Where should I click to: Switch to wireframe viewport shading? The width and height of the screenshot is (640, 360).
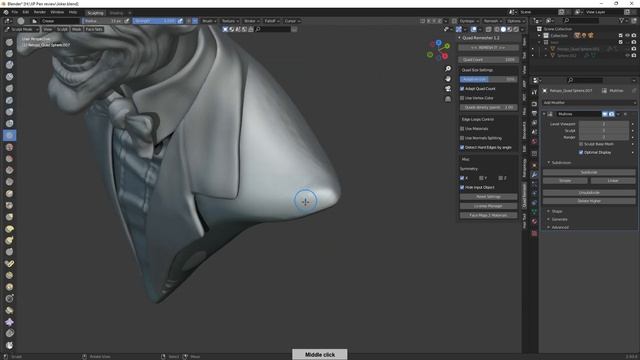(497, 29)
